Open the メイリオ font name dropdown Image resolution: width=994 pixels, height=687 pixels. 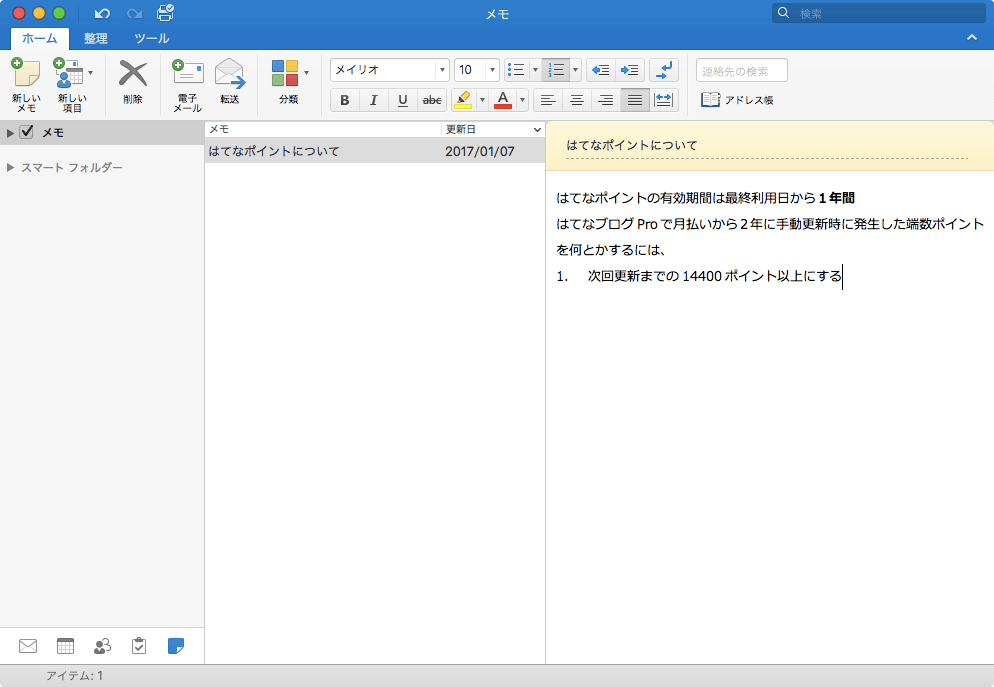click(442, 70)
